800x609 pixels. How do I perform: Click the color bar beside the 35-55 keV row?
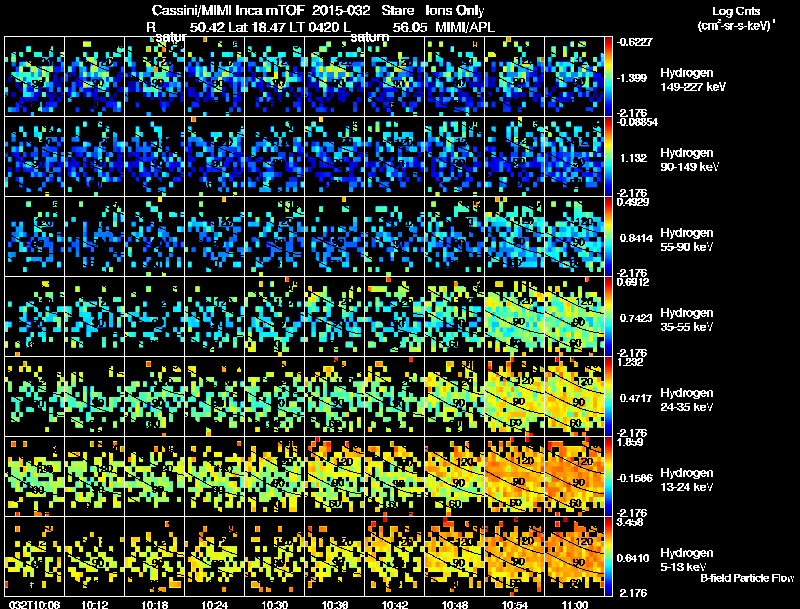pyautogui.click(x=609, y=316)
